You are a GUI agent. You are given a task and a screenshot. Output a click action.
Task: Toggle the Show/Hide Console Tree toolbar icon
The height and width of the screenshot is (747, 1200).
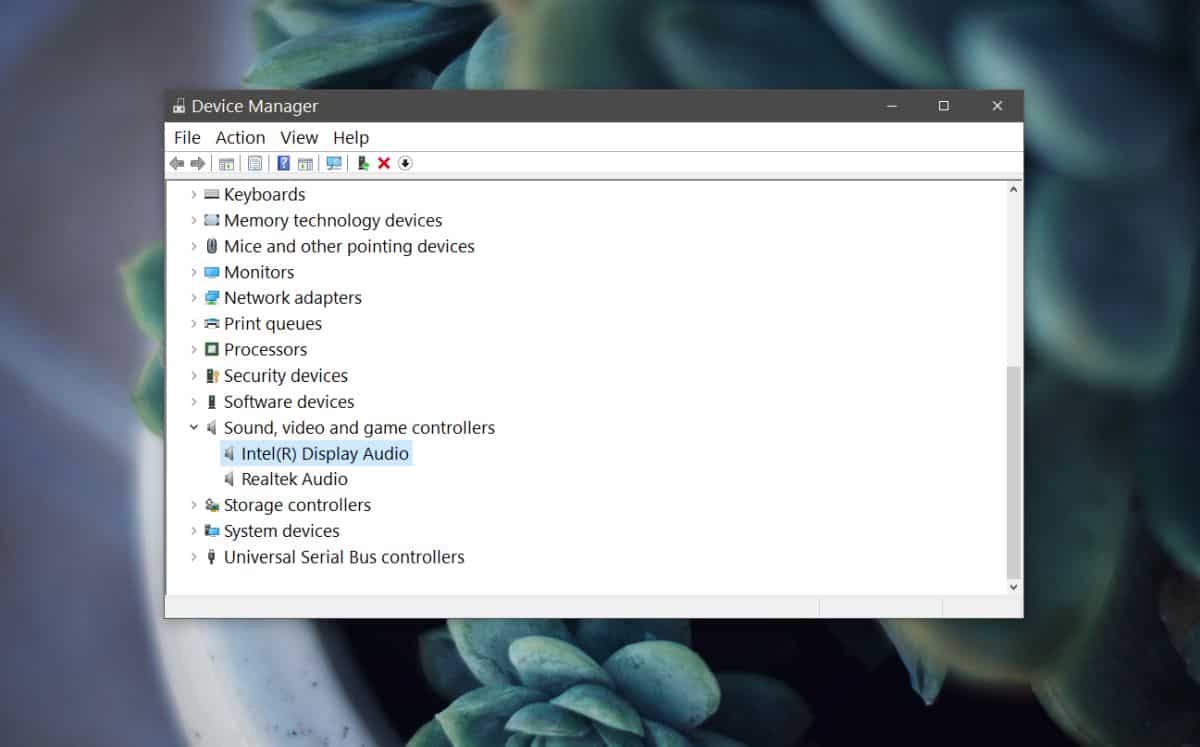[227, 163]
